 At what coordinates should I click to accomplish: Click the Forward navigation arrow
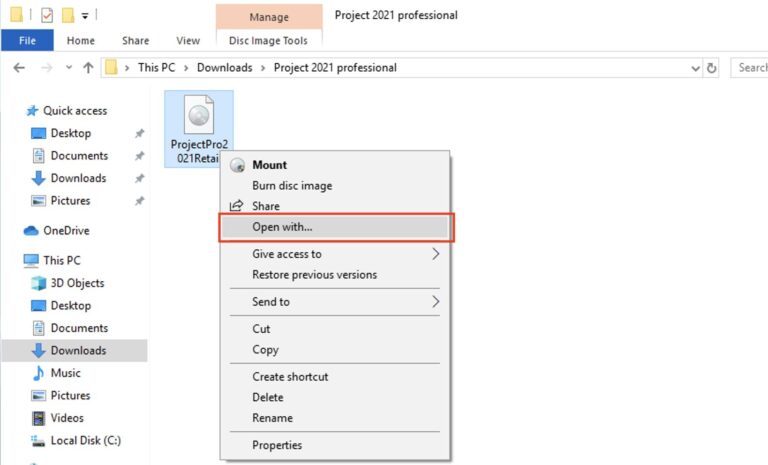pyautogui.click(x=47, y=68)
